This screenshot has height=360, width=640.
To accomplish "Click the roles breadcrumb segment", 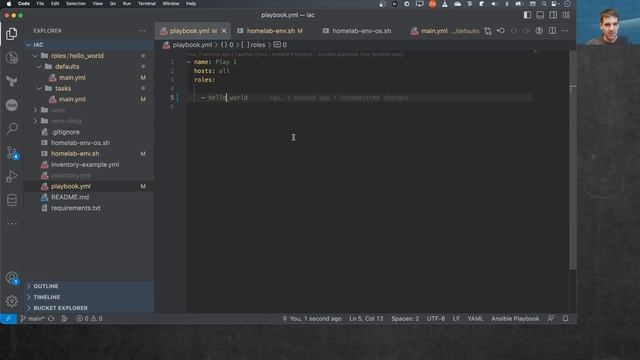I will [253, 45].
